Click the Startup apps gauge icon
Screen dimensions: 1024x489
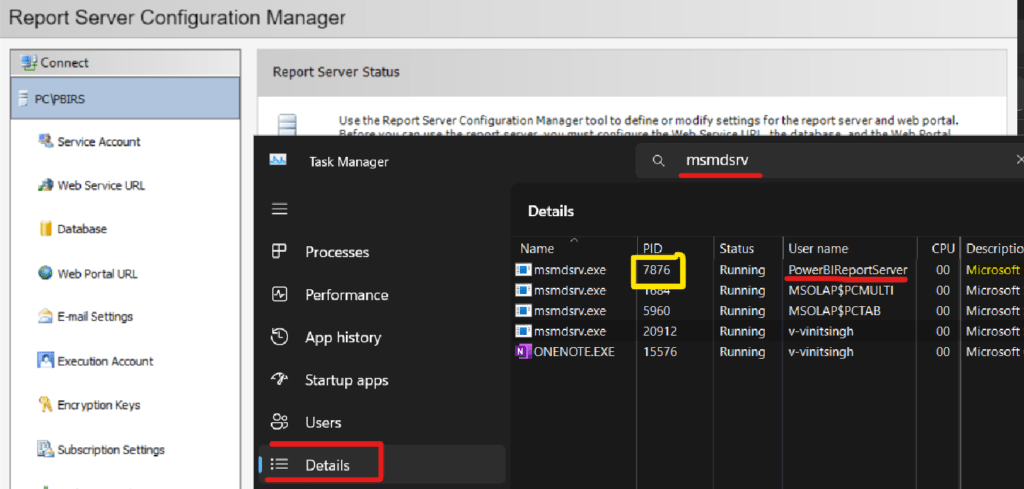click(280, 379)
